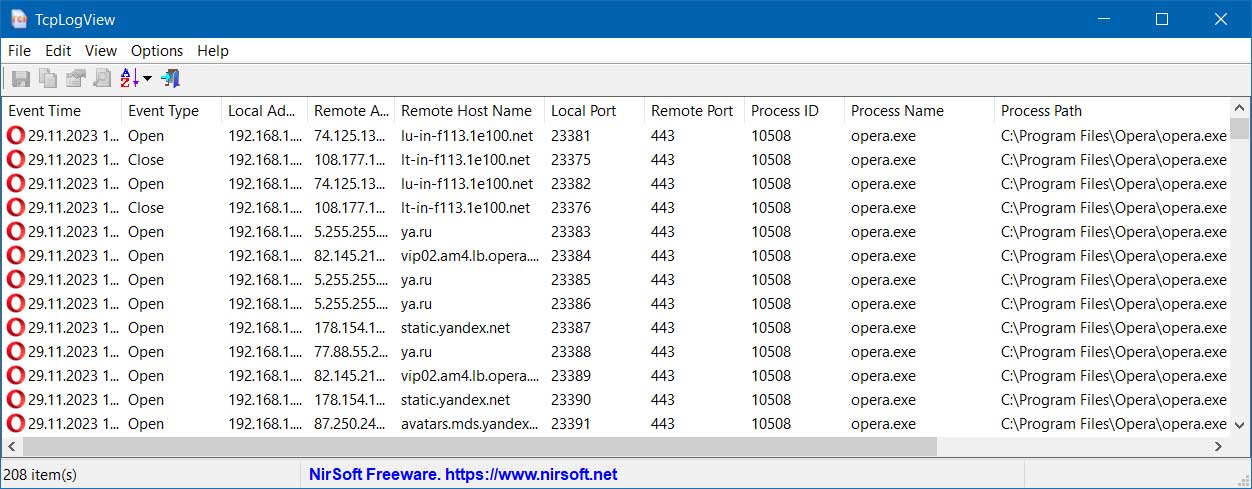Sort by the Event Time column header
Image resolution: width=1252 pixels, height=489 pixels.
[62, 111]
